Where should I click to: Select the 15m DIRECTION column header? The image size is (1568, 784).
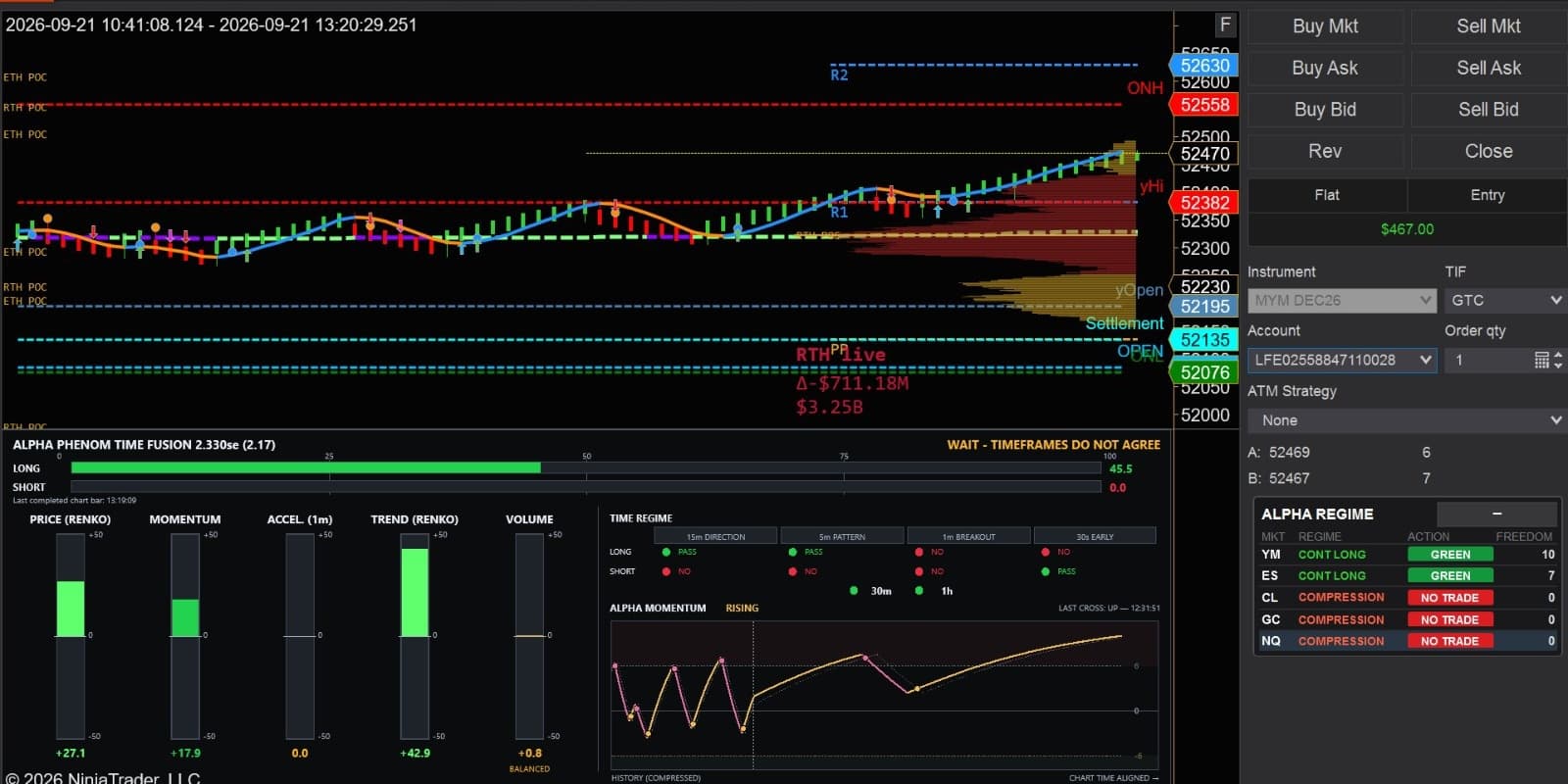715,536
